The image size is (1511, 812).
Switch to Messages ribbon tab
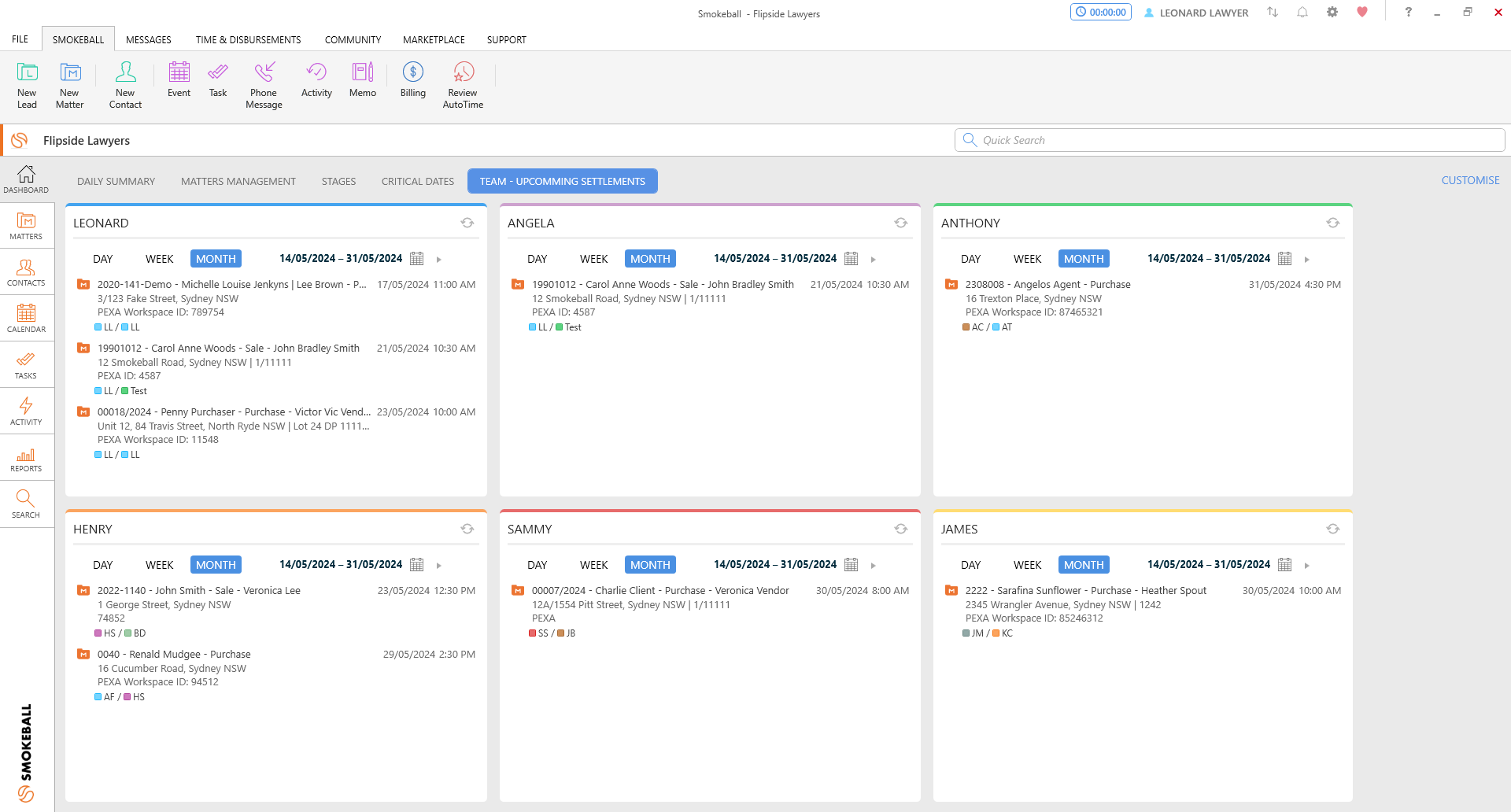(x=149, y=40)
